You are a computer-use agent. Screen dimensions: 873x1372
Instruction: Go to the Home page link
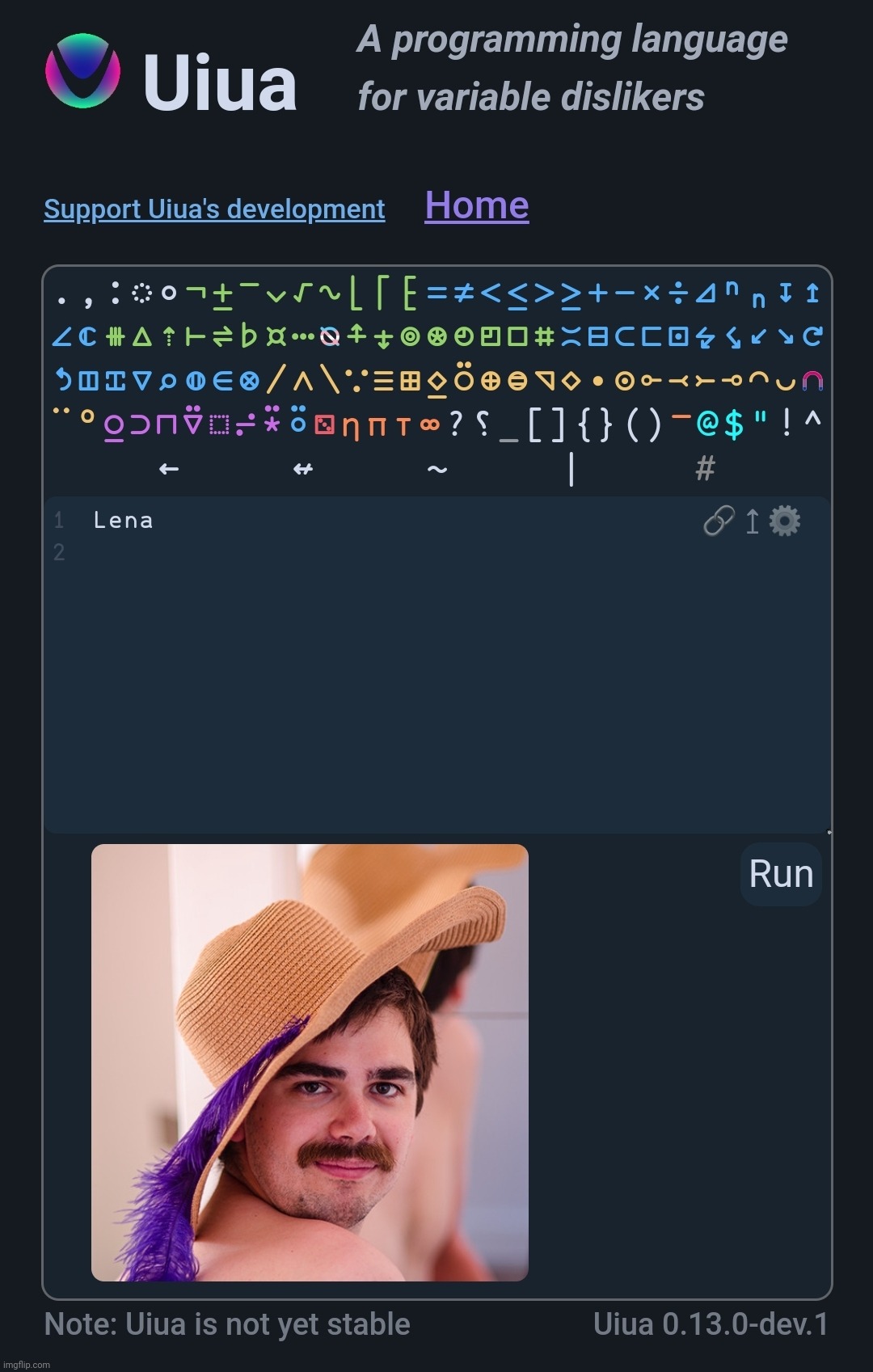[477, 205]
